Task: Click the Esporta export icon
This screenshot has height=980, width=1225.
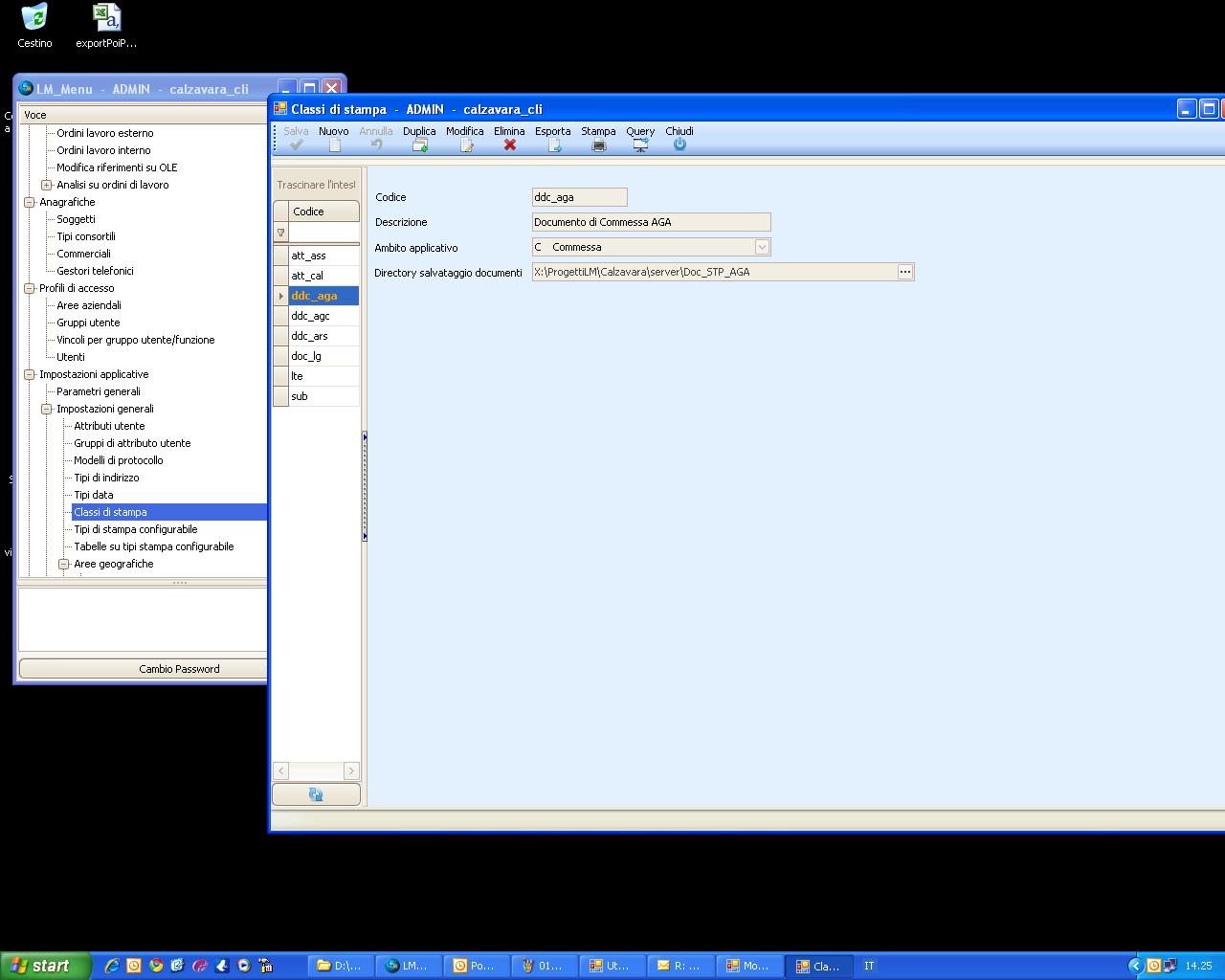Action: pyautogui.click(x=553, y=145)
